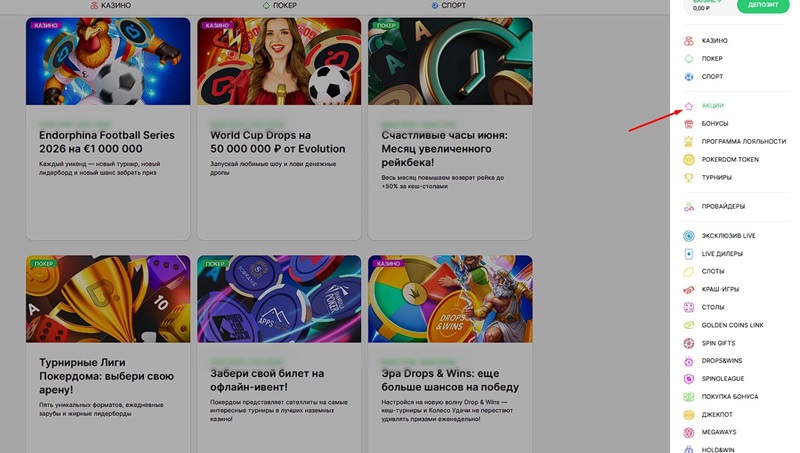Expand the balance dropdown above 0,00 ₽
Screen dimensions: 800x453
click(707, 2)
